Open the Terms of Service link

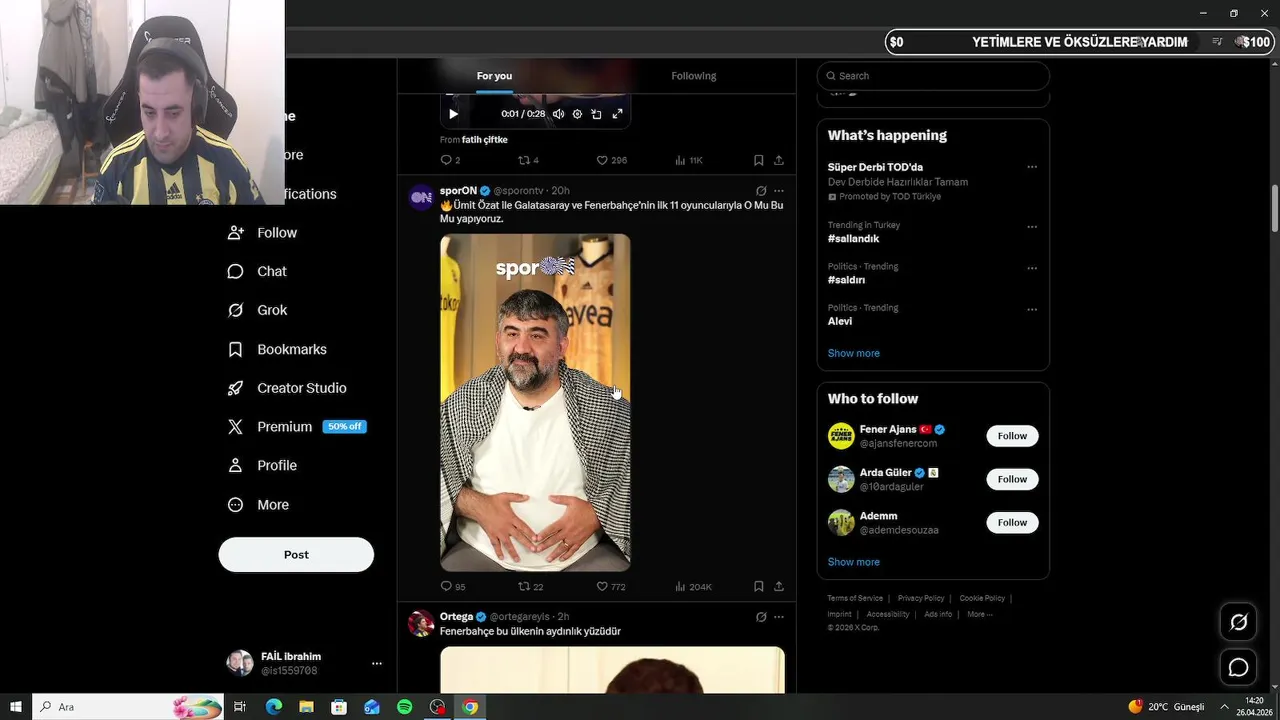(x=855, y=598)
